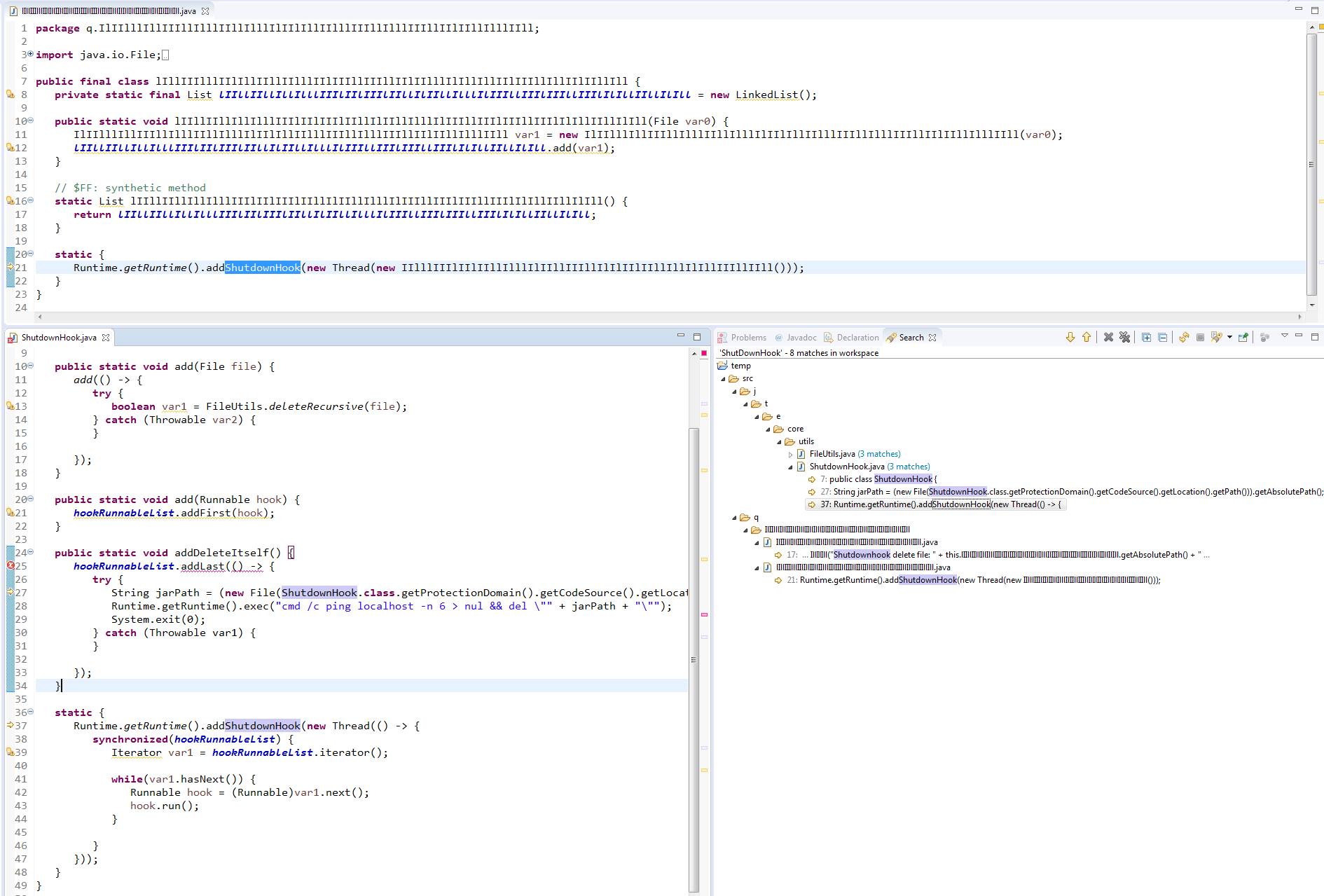Close the ShutdownHook.java editor tab
Screen dimensions: 1324x896
[x=106, y=338]
